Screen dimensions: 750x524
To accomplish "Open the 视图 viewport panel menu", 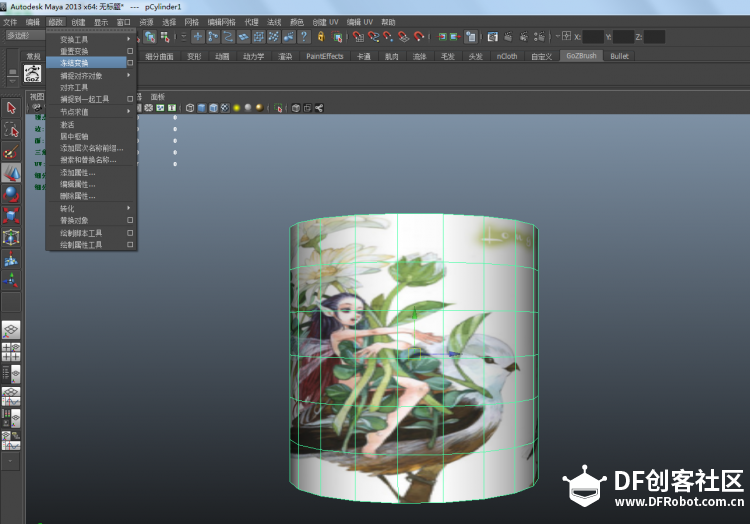I will 36,97.
